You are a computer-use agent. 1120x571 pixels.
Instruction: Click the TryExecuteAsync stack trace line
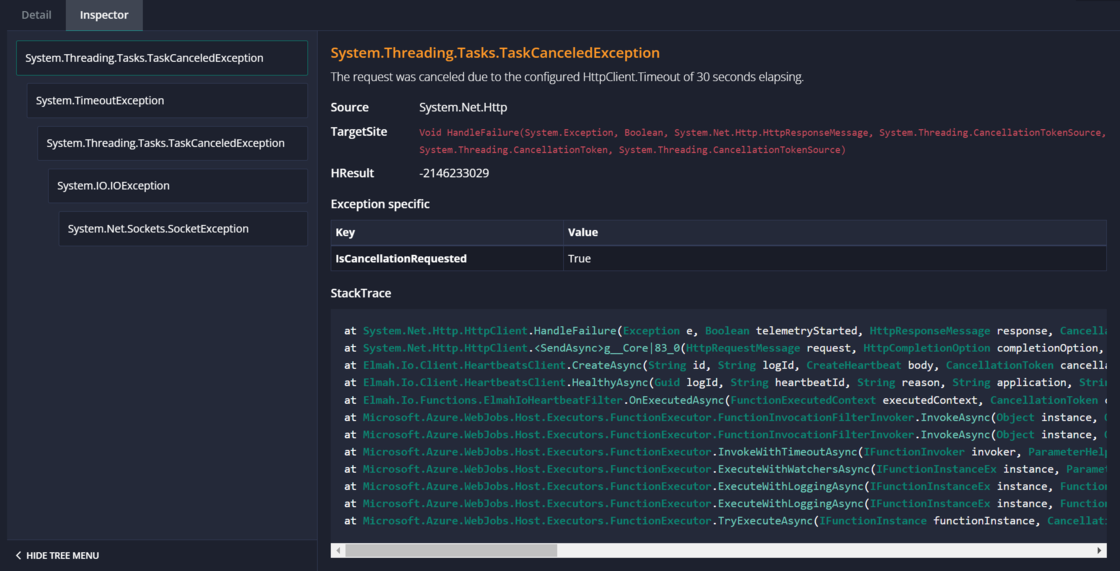click(x=724, y=520)
